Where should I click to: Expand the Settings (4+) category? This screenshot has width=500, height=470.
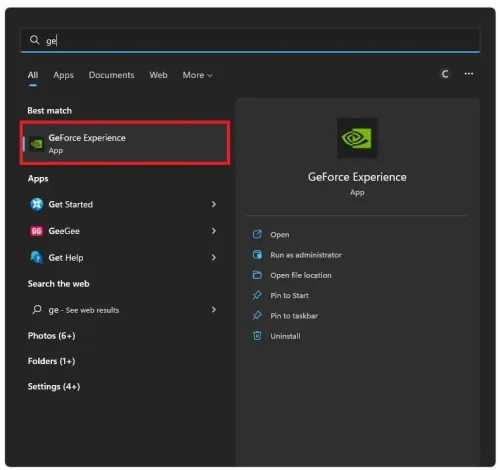(x=54, y=387)
